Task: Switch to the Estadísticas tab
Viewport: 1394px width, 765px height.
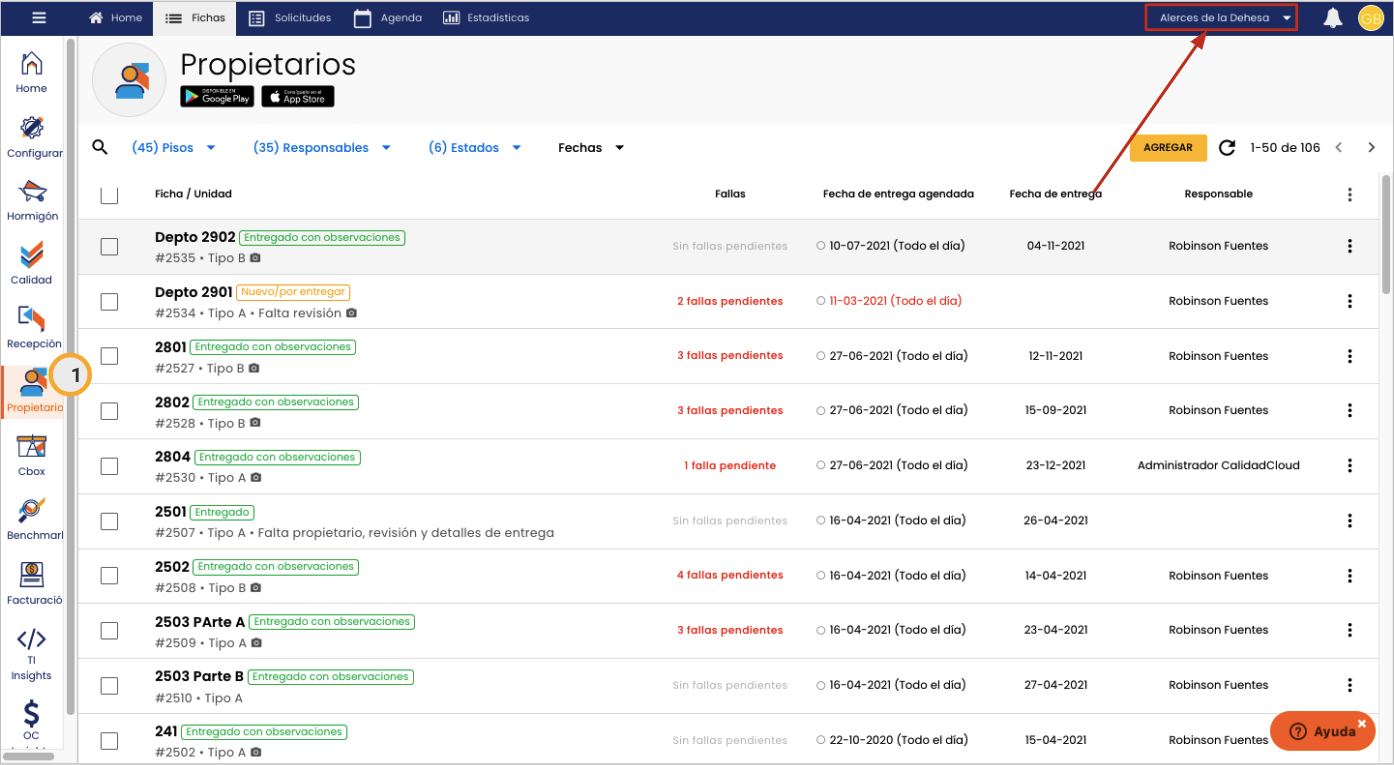Action: (486, 18)
